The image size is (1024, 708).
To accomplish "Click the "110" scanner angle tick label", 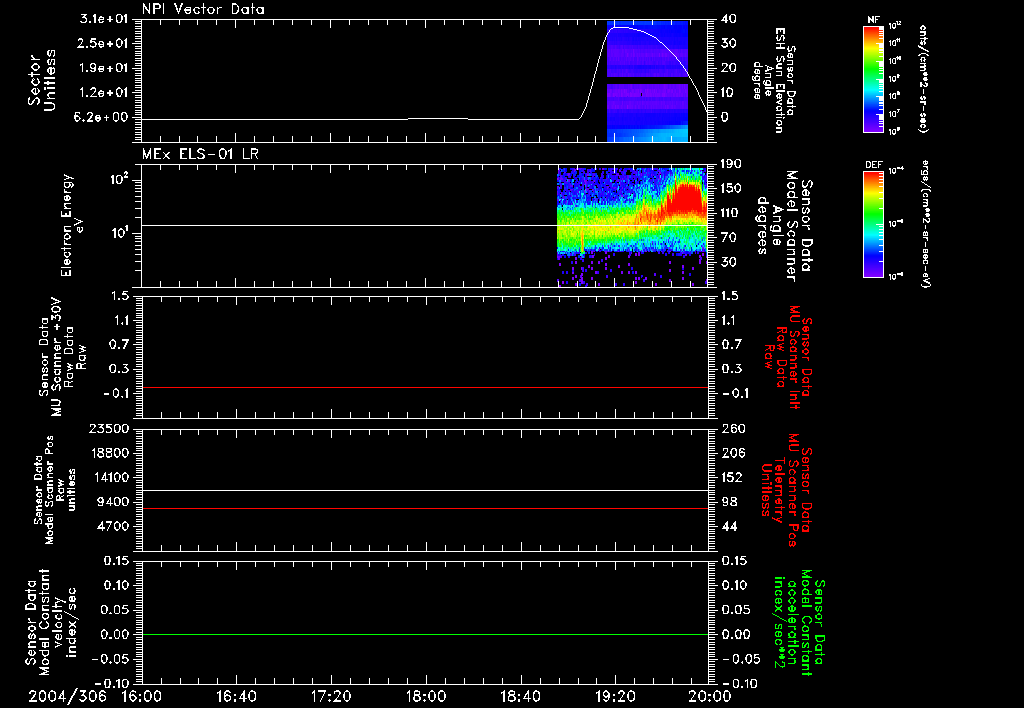I will [731, 213].
